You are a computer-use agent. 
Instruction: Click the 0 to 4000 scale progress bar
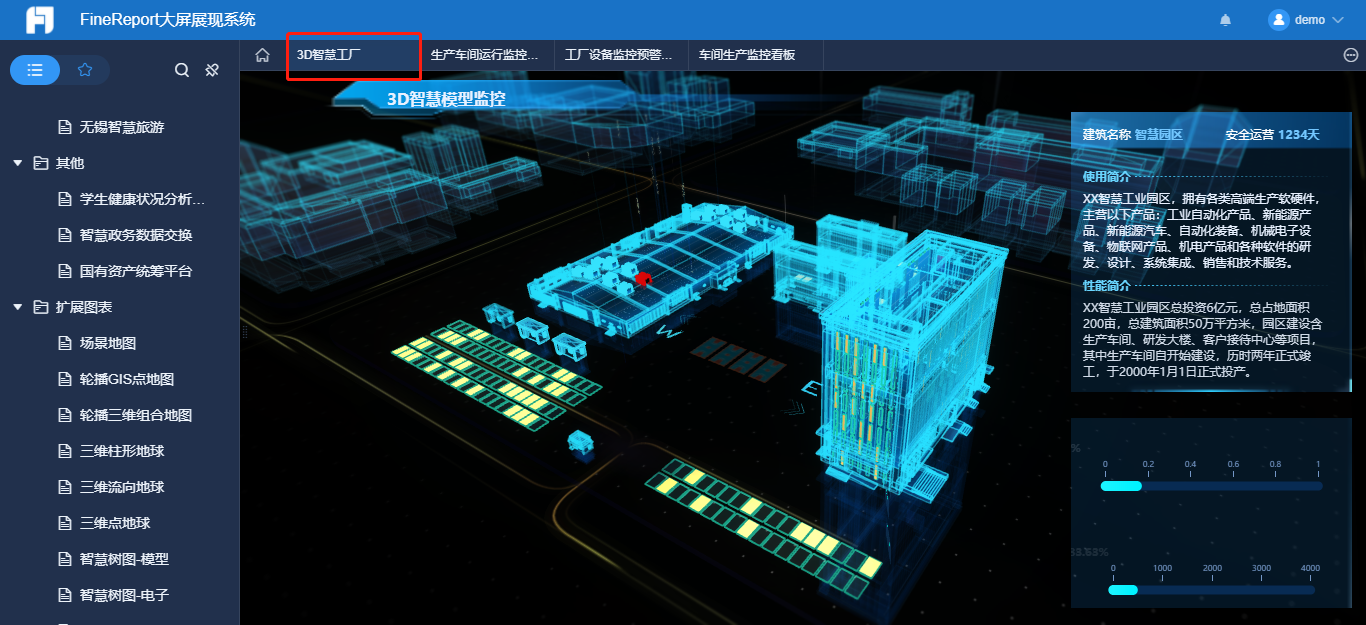[x=1211, y=590]
